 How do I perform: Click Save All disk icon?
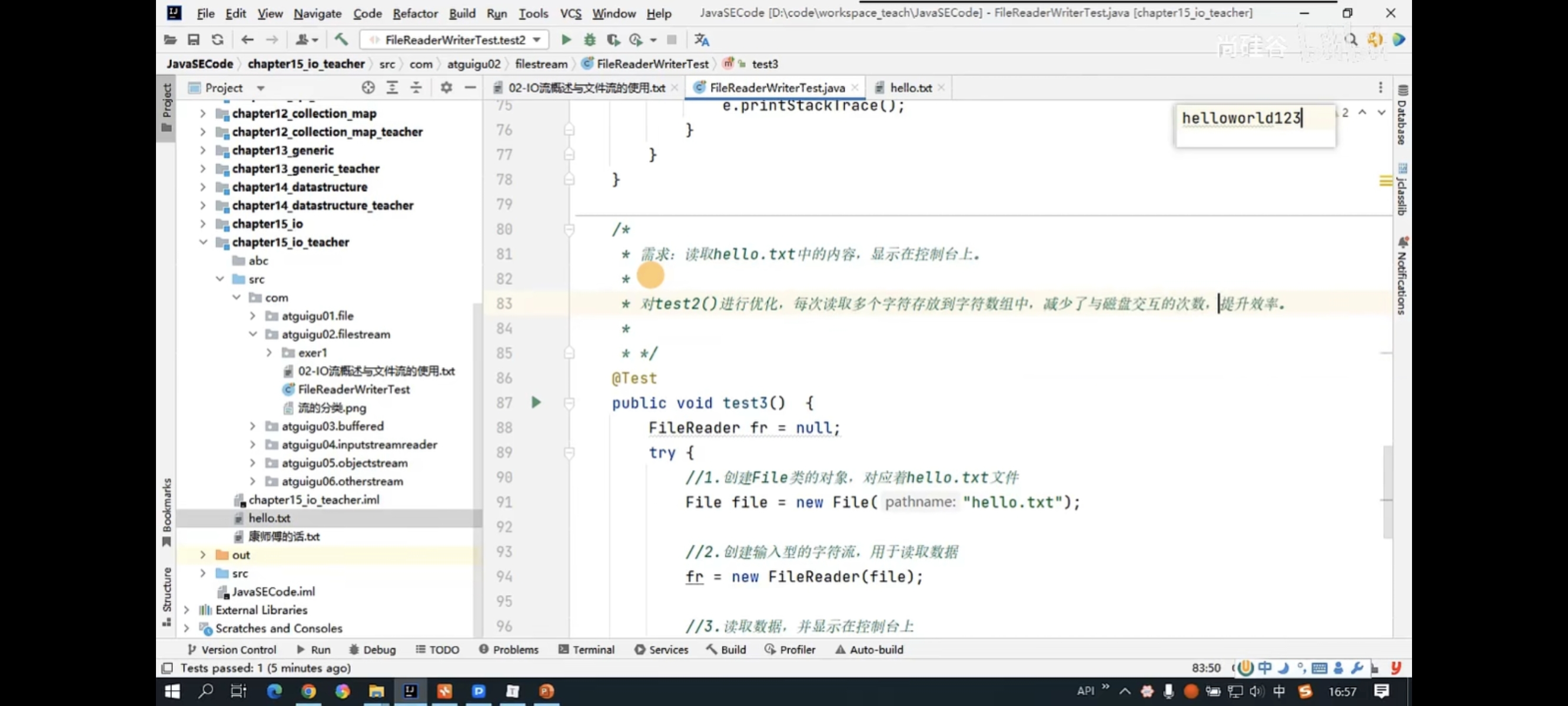(x=194, y=39)
